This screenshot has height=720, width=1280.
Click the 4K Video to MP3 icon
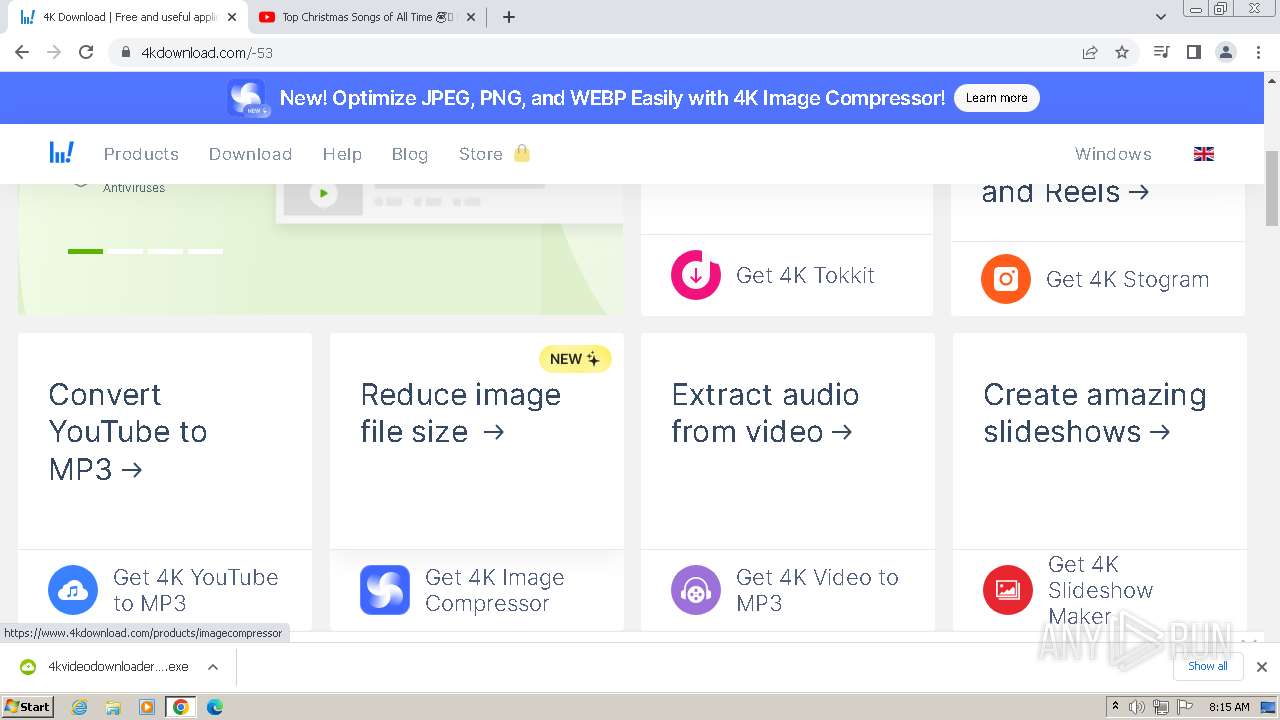pos(696,590)
